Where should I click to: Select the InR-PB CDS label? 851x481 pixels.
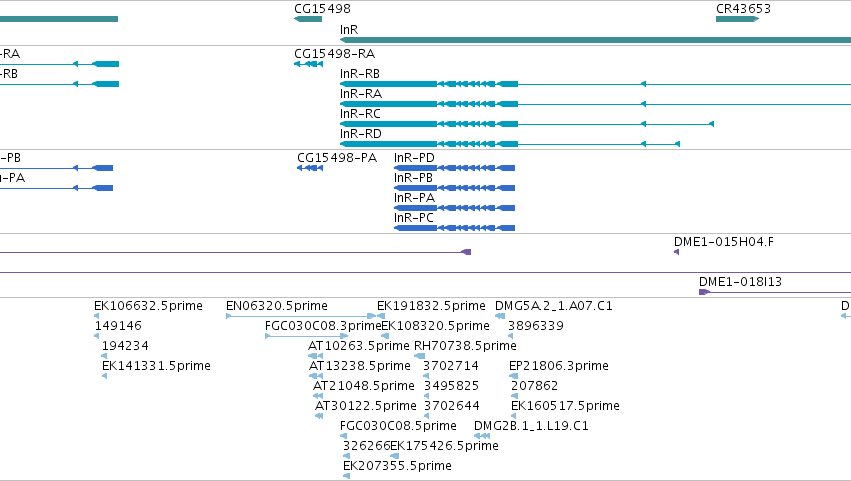coord(413,178)
